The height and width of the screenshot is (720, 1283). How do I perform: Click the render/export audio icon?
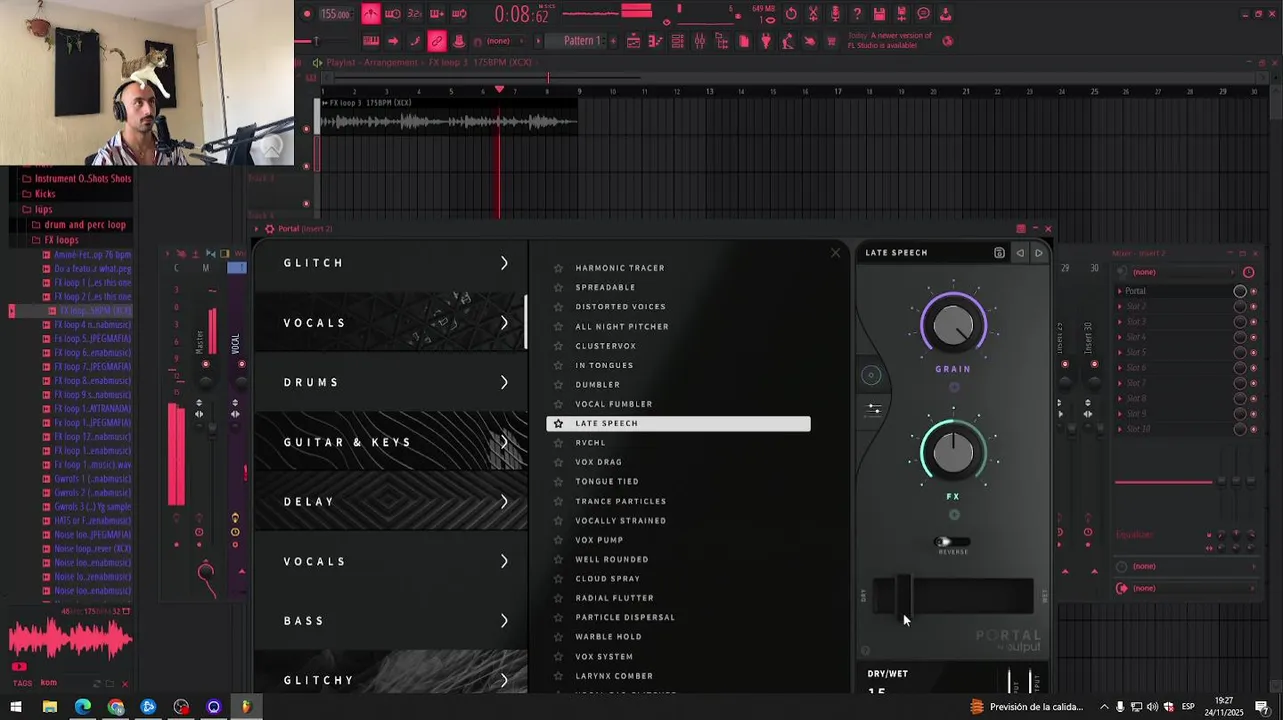point(901,14)
